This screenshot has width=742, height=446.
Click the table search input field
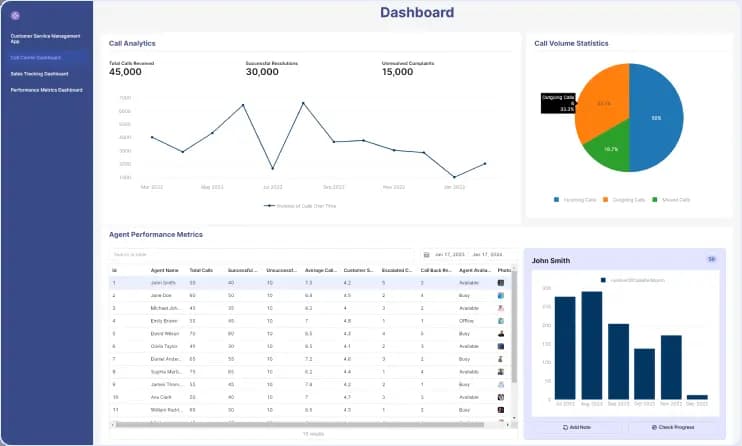point(260,255)
